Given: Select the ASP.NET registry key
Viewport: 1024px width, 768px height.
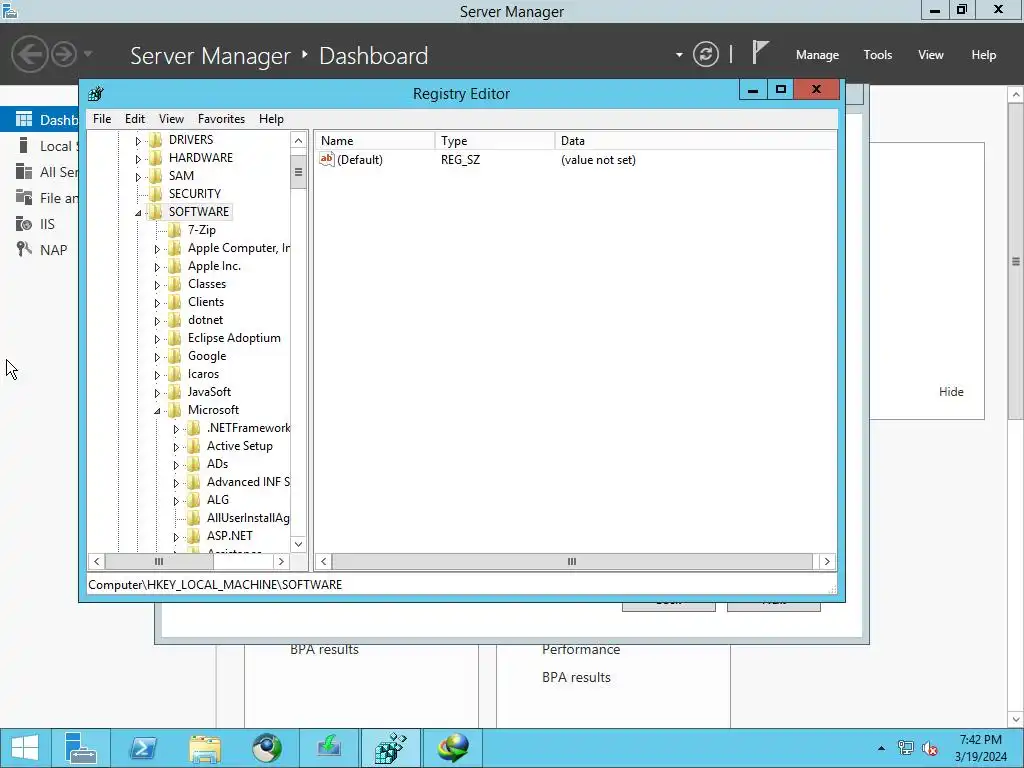Looking at the screenshot, I should coord(229,536).
